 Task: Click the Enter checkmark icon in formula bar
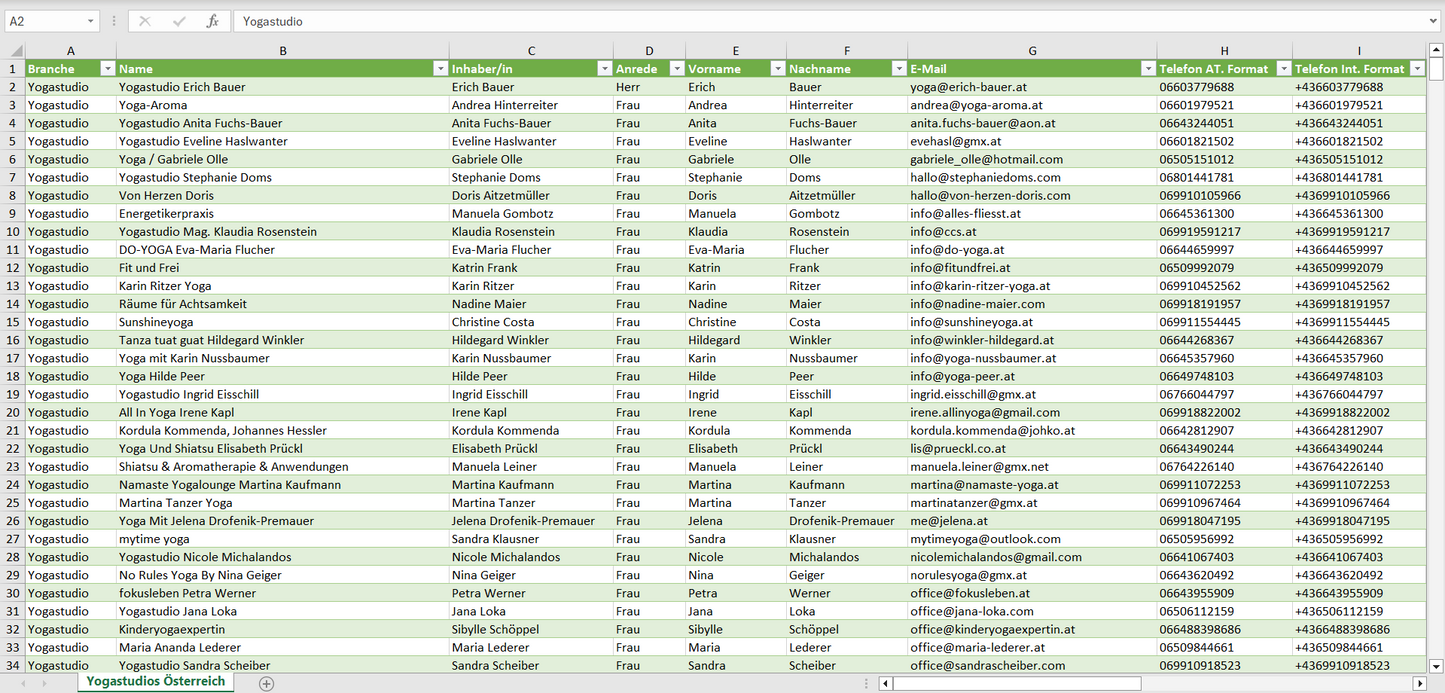(x=179, y=21)
